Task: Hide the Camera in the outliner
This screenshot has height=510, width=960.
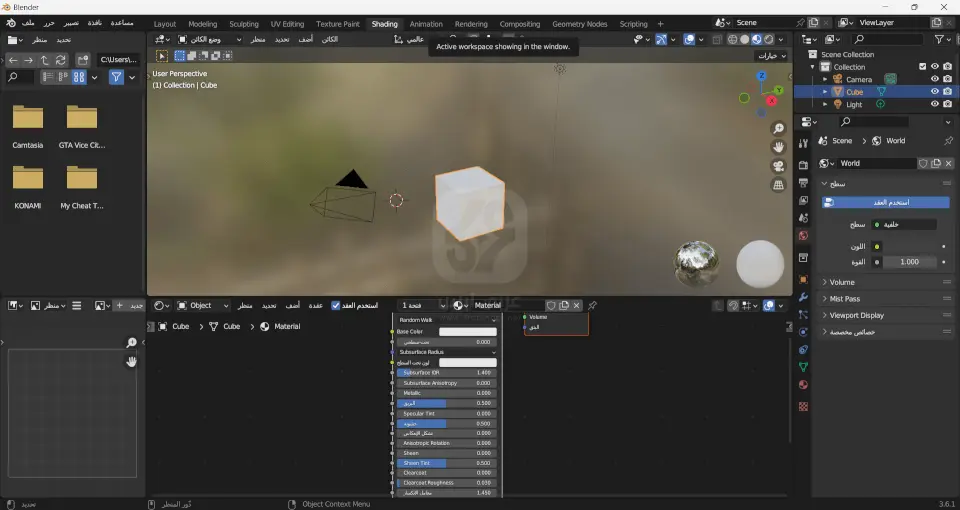Action: click(934, 79)
